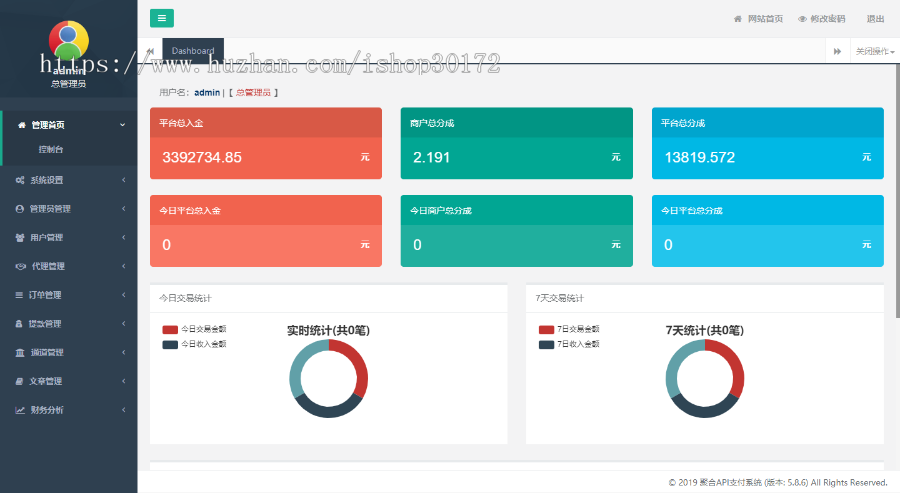Image resolution: width=900 pixels, height=493 pixels.
Task: Collapse the 管理首页 sidebar section
Action: point(69,125)
